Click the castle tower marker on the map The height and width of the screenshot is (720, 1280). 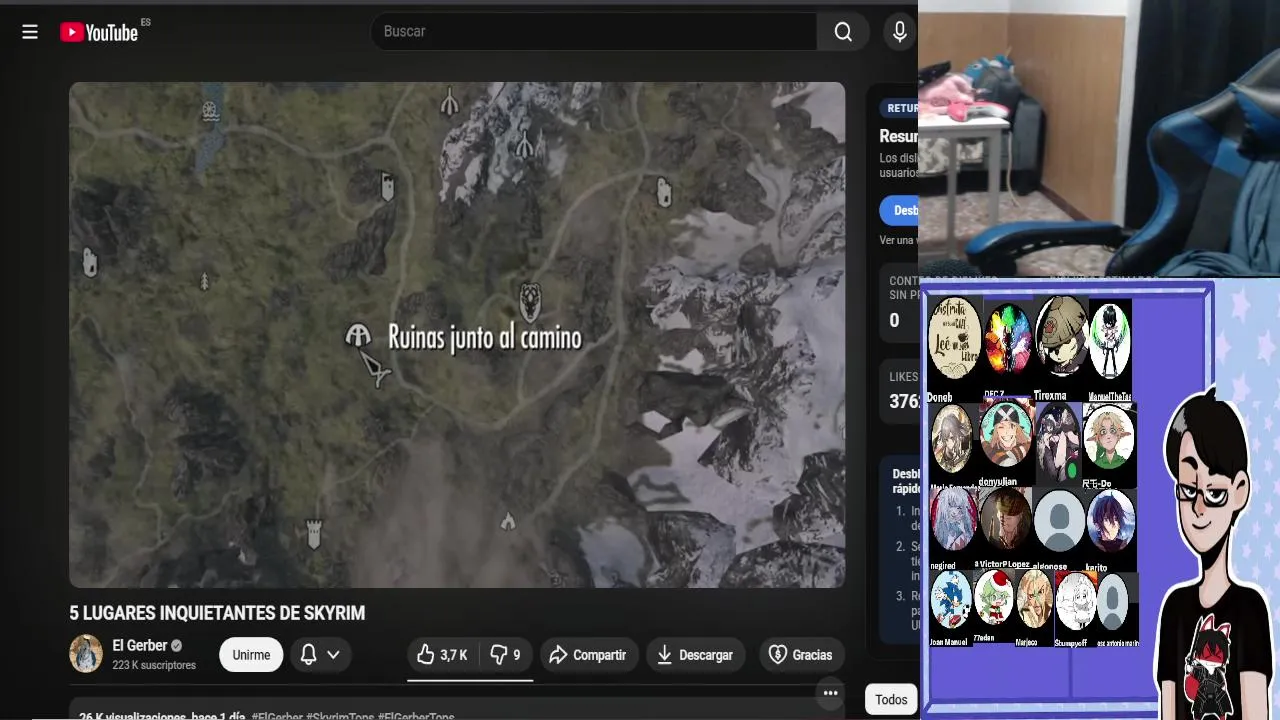click(x=314, y=534)
